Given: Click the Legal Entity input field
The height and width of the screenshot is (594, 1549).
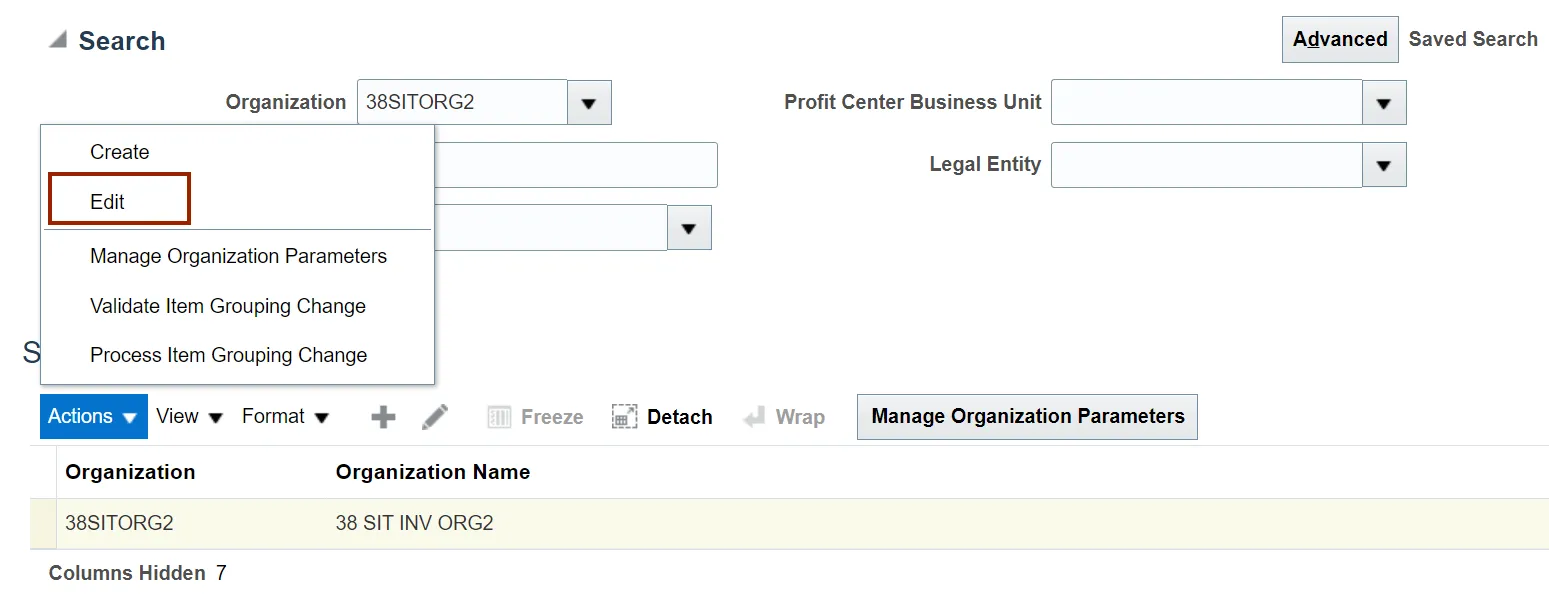Looking at the screenshot, I should pyautogui.click(x=1206, y=165).
